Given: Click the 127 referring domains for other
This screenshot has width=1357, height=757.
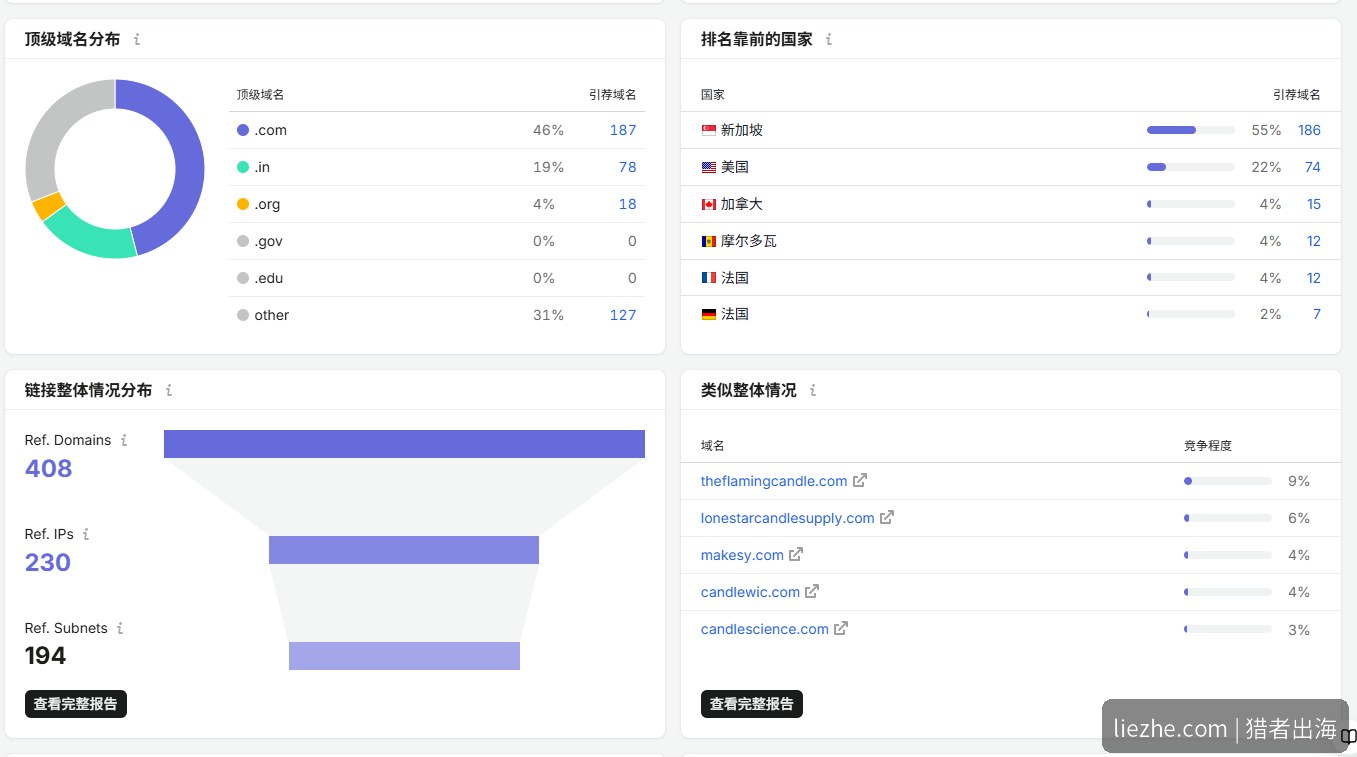Looking at the screenshot, I should pos(623,315).
